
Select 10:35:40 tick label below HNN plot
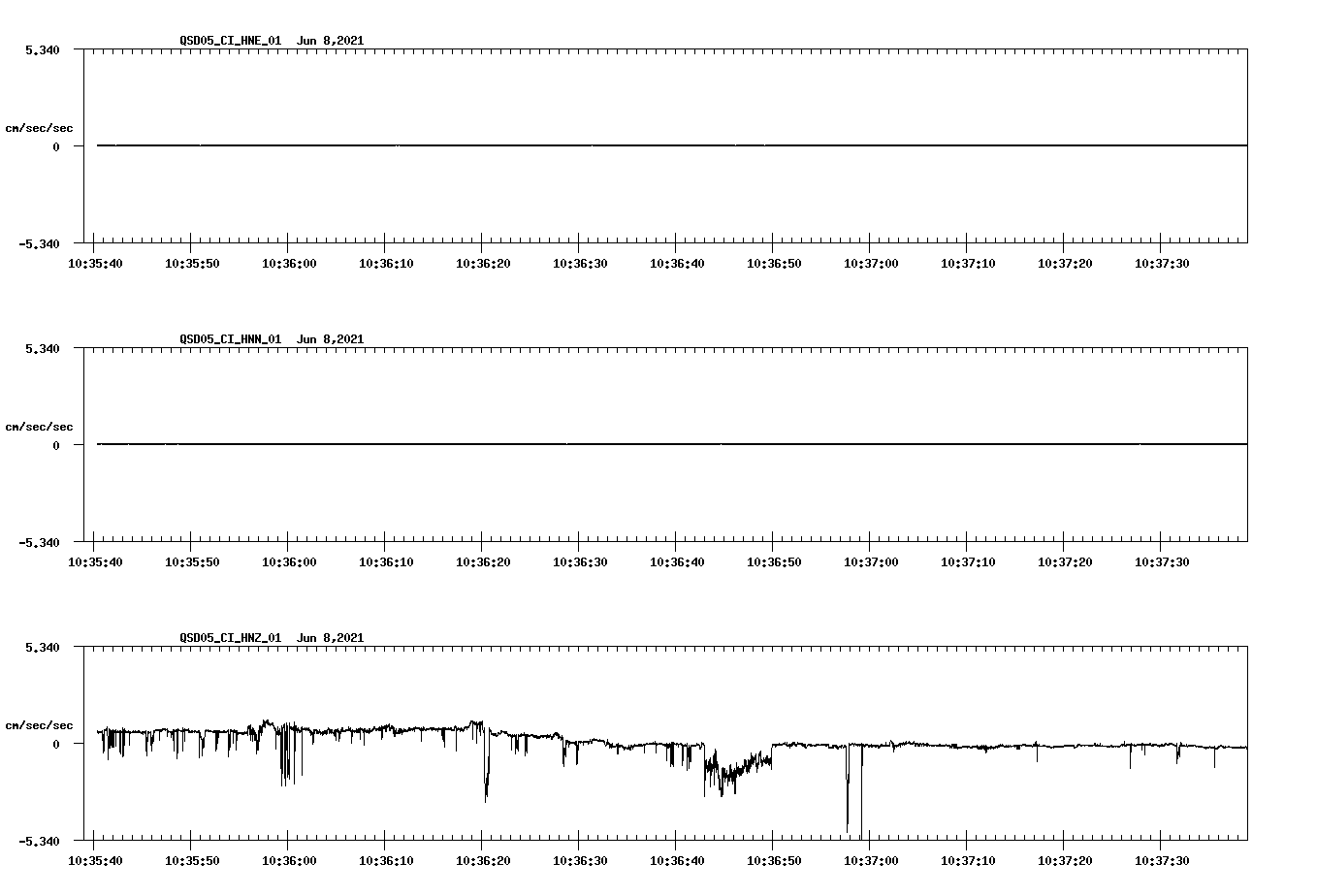click(x=95, y=562)
